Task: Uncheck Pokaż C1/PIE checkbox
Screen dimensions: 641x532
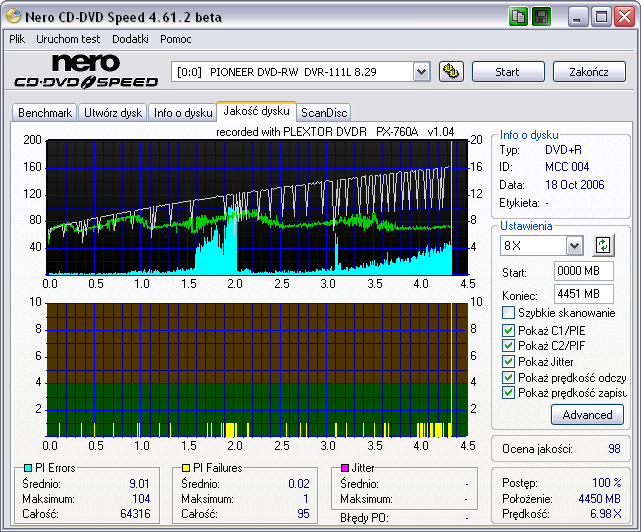Action: pyautogui.click(x=508, y=330)
